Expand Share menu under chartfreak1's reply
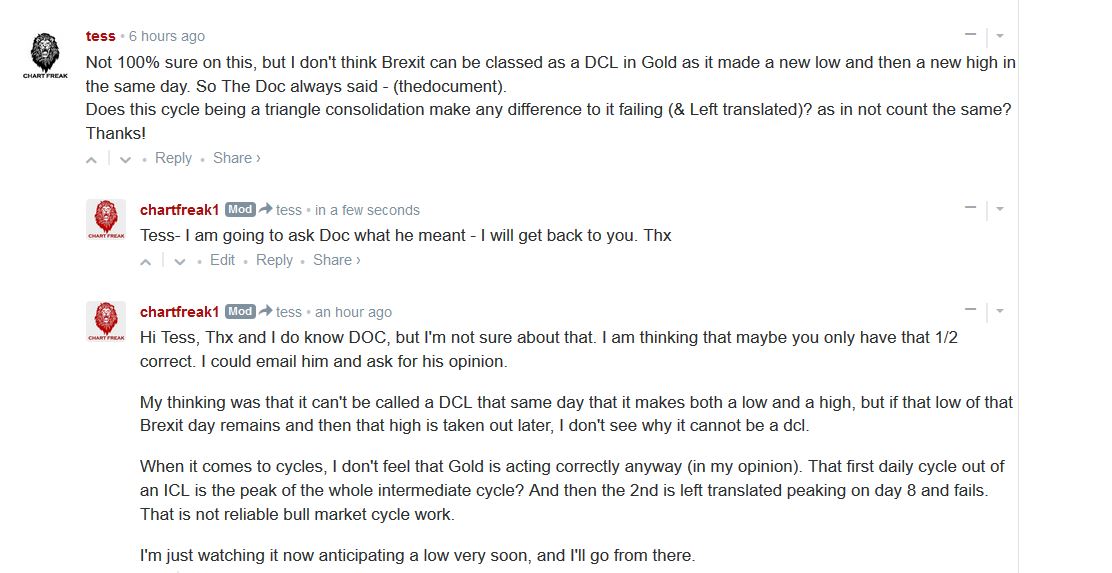This screenshot has width=1112, height=573. point(336,260)
